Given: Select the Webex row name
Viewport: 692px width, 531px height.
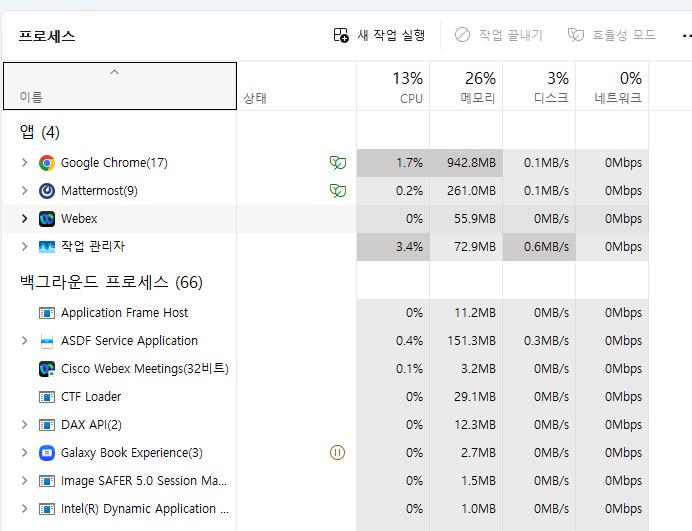Looking at the screenshot, I should click(x=79, y=218).
